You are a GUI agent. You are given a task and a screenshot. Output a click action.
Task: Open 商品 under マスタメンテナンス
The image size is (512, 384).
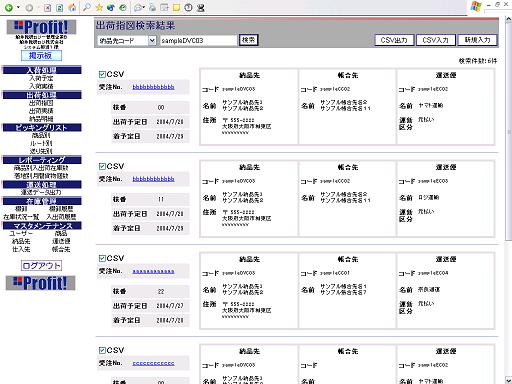[61, 233]
